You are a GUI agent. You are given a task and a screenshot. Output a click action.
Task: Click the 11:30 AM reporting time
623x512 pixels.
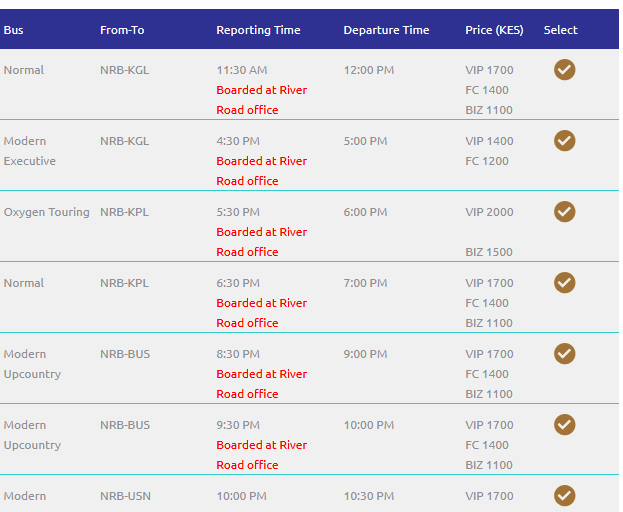(242, 70)
